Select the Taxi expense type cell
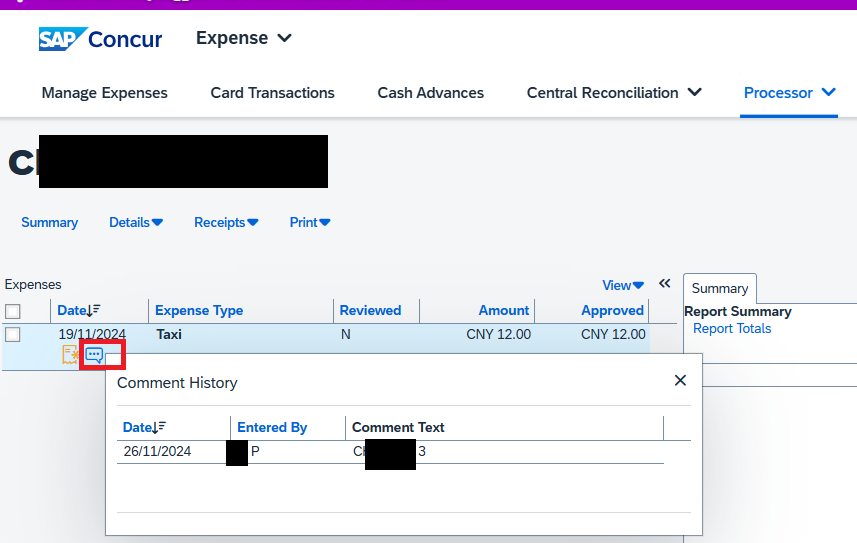857x543 pixels. click(x=169, y=334)
